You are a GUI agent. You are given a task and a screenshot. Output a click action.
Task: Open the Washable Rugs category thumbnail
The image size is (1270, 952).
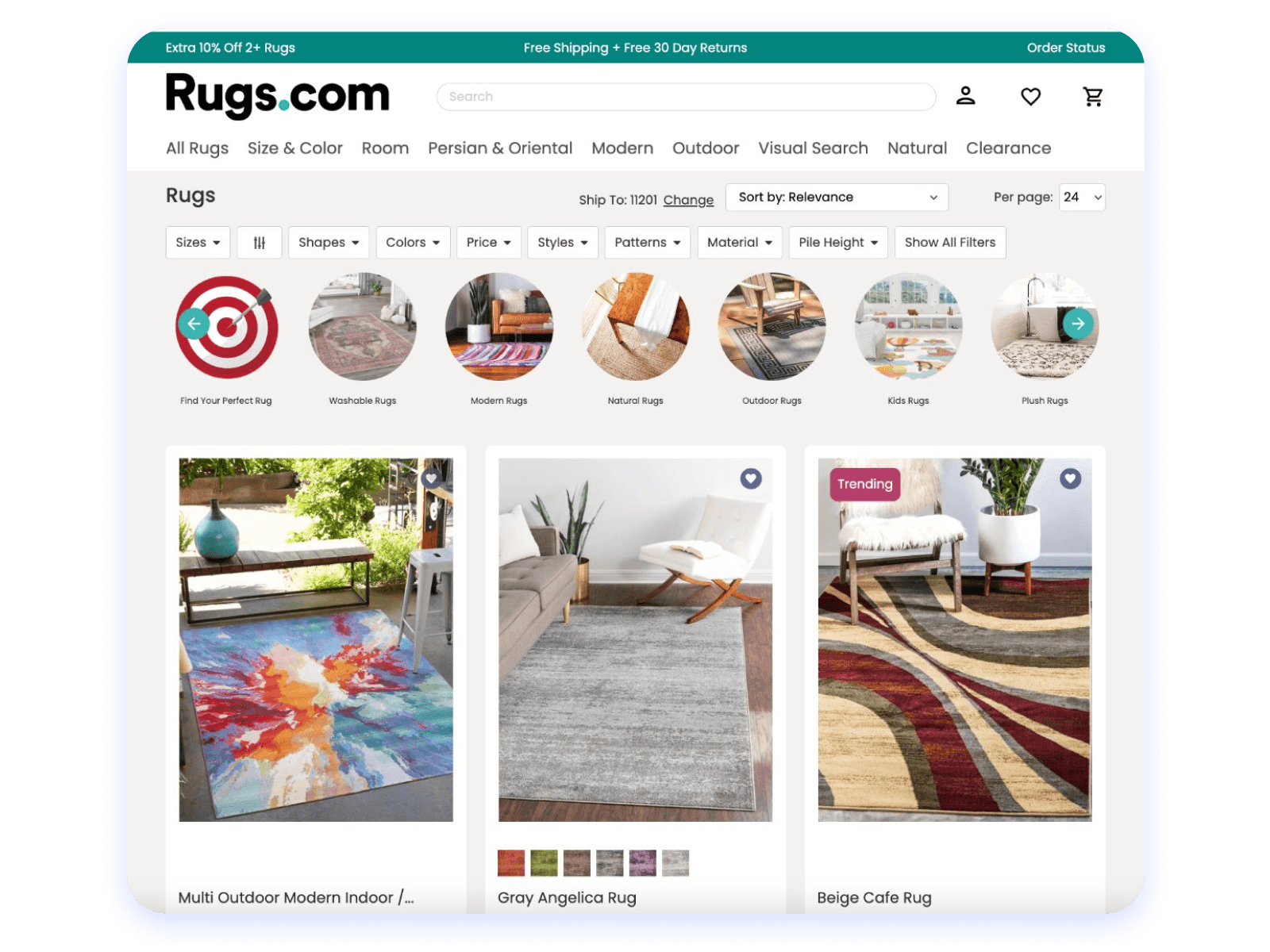(x=362, y=325)
